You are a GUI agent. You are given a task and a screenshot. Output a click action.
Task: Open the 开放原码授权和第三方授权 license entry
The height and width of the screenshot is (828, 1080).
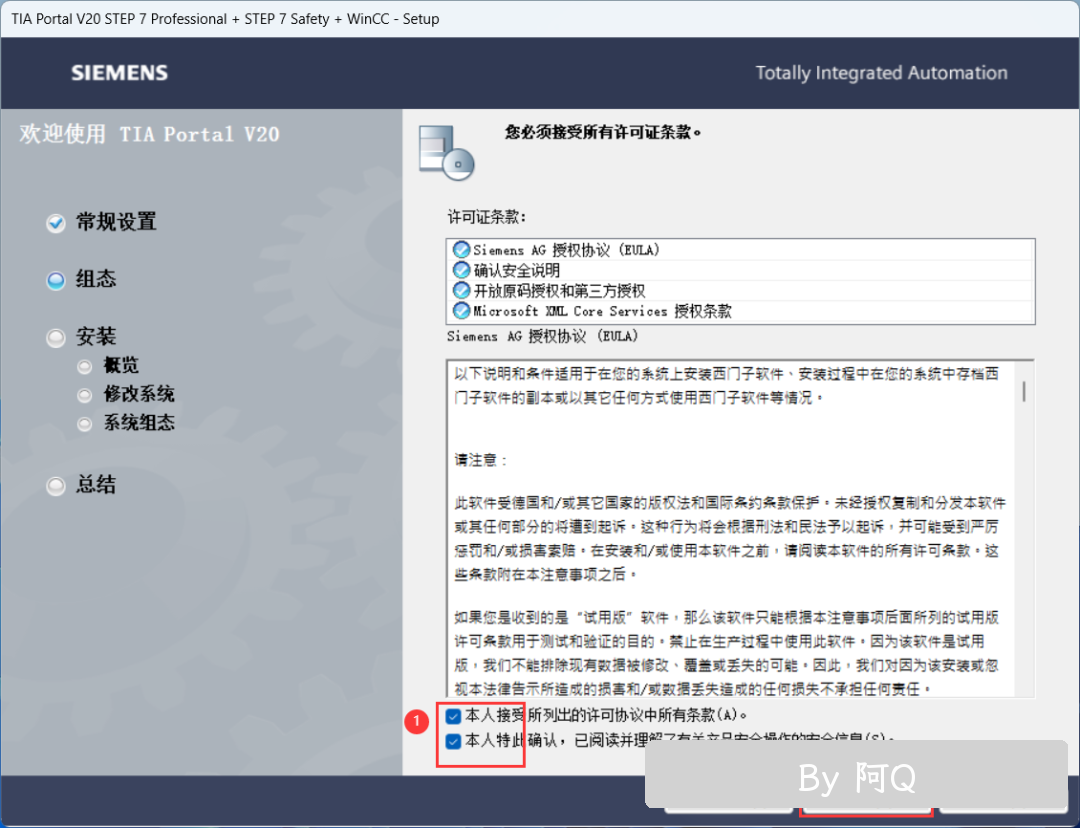click(740, 291)
